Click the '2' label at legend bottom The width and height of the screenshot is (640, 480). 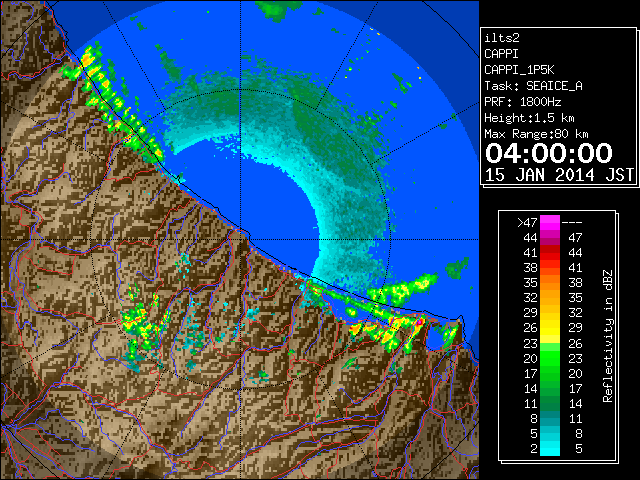point(534,449)
